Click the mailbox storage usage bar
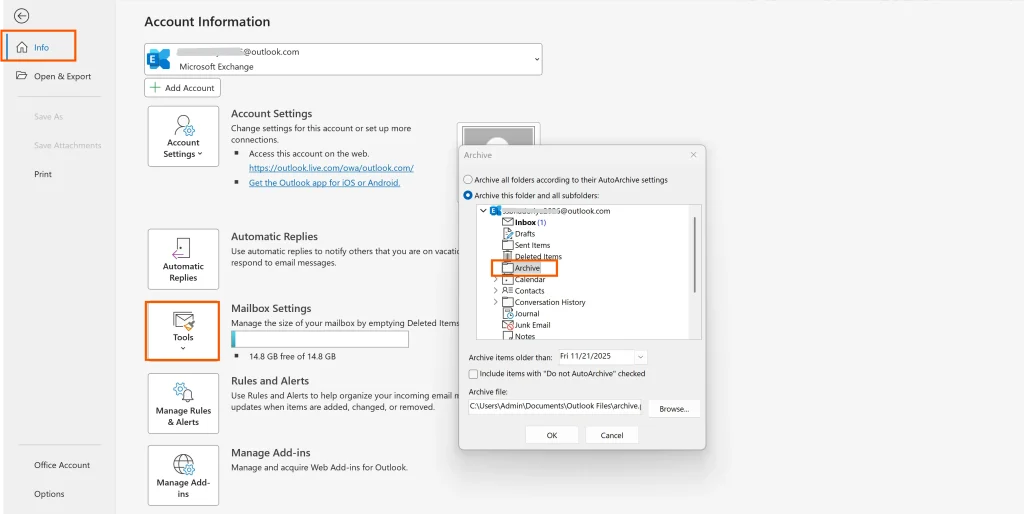The image size is (1024, 514). tap(320, 339)
